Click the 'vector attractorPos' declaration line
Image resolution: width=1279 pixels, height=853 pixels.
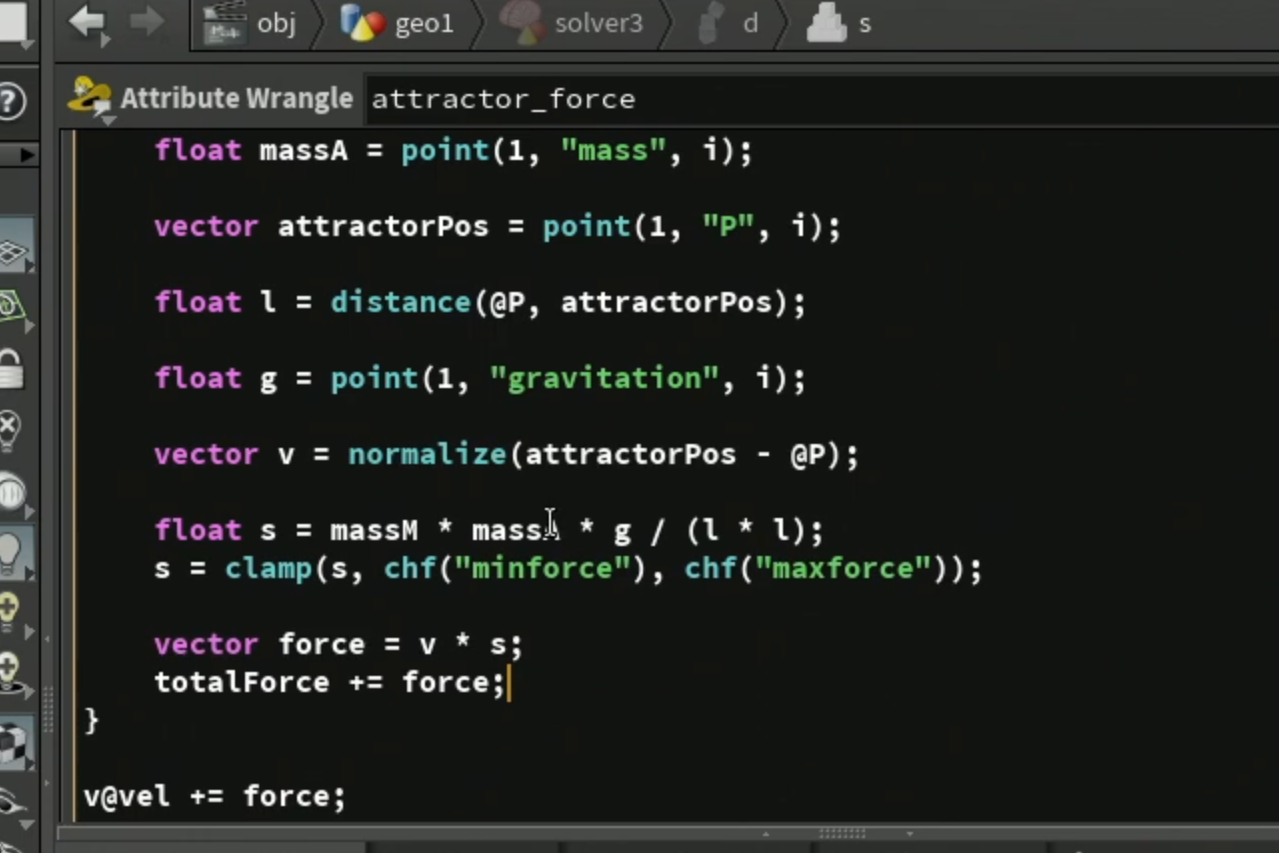tap(497, 227)
